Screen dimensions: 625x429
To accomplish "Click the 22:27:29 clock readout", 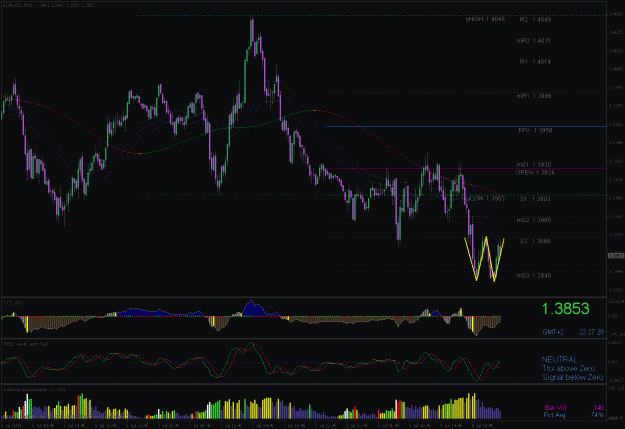I will point(592,332).
